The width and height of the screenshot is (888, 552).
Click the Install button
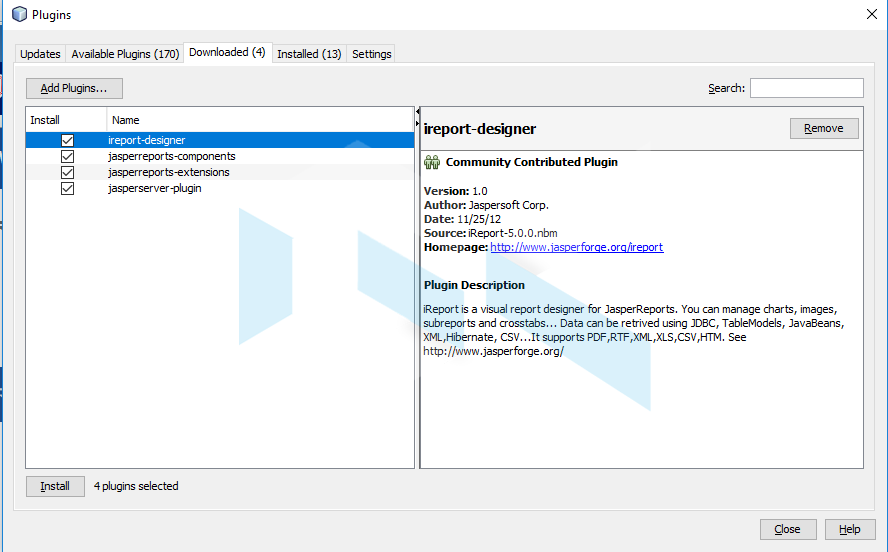tap(55, 486)
